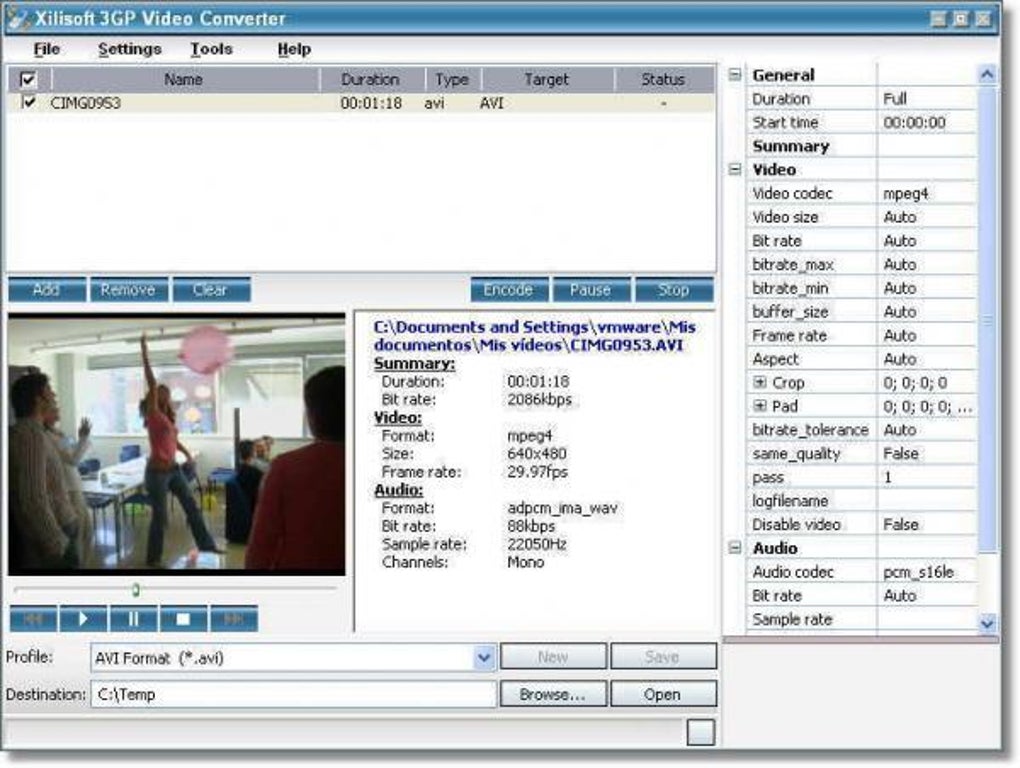This screenshot has width=1020, height=768.
Task: Click the file path text in info panel
Action: [534, 336]
